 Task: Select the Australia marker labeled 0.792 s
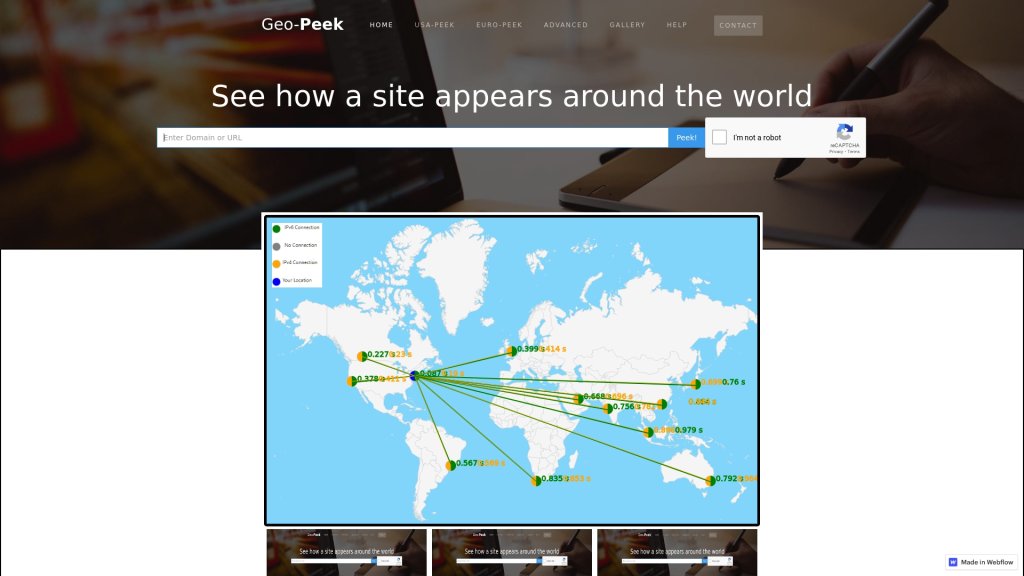(711, 481)
